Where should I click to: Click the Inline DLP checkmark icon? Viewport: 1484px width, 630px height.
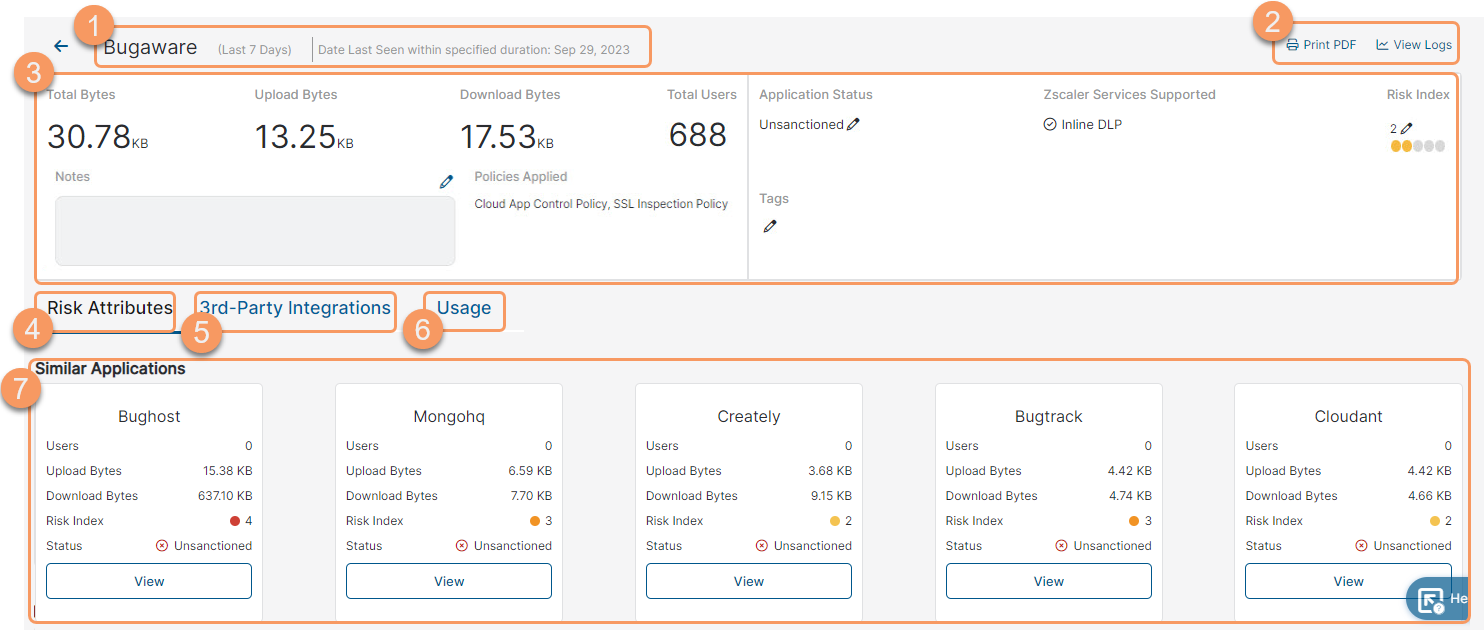[1050, 125]
